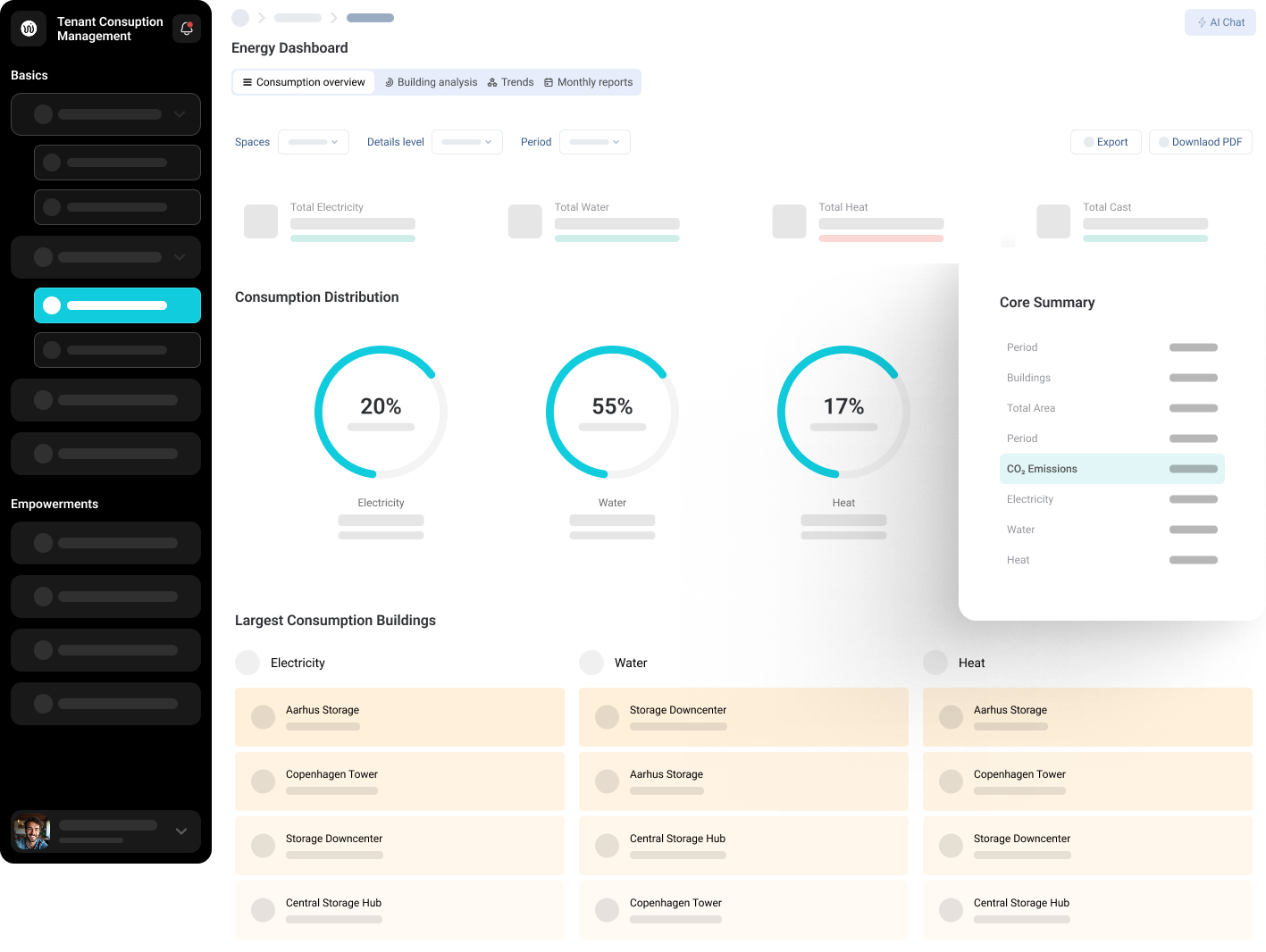Open the Monthly reports tab
The height and width of the screenshot is (952, 1266).
pos(588,81)
